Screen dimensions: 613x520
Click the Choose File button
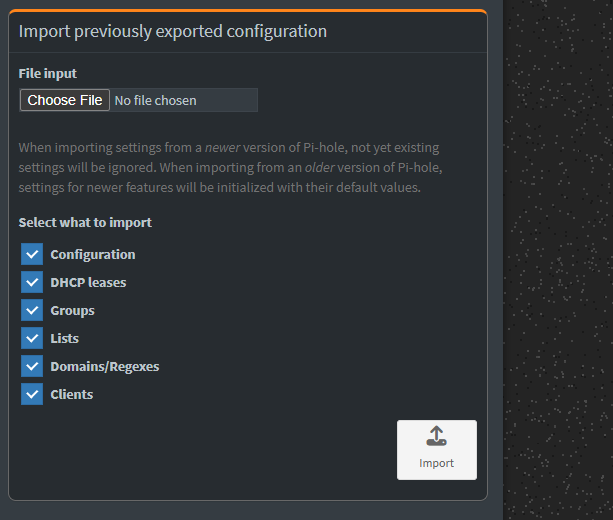[65, 100]
